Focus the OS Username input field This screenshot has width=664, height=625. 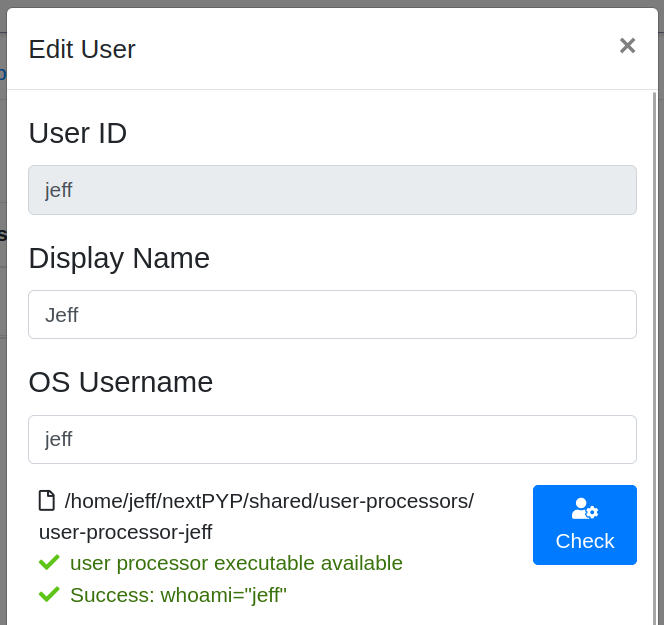(x=332, y=439)
